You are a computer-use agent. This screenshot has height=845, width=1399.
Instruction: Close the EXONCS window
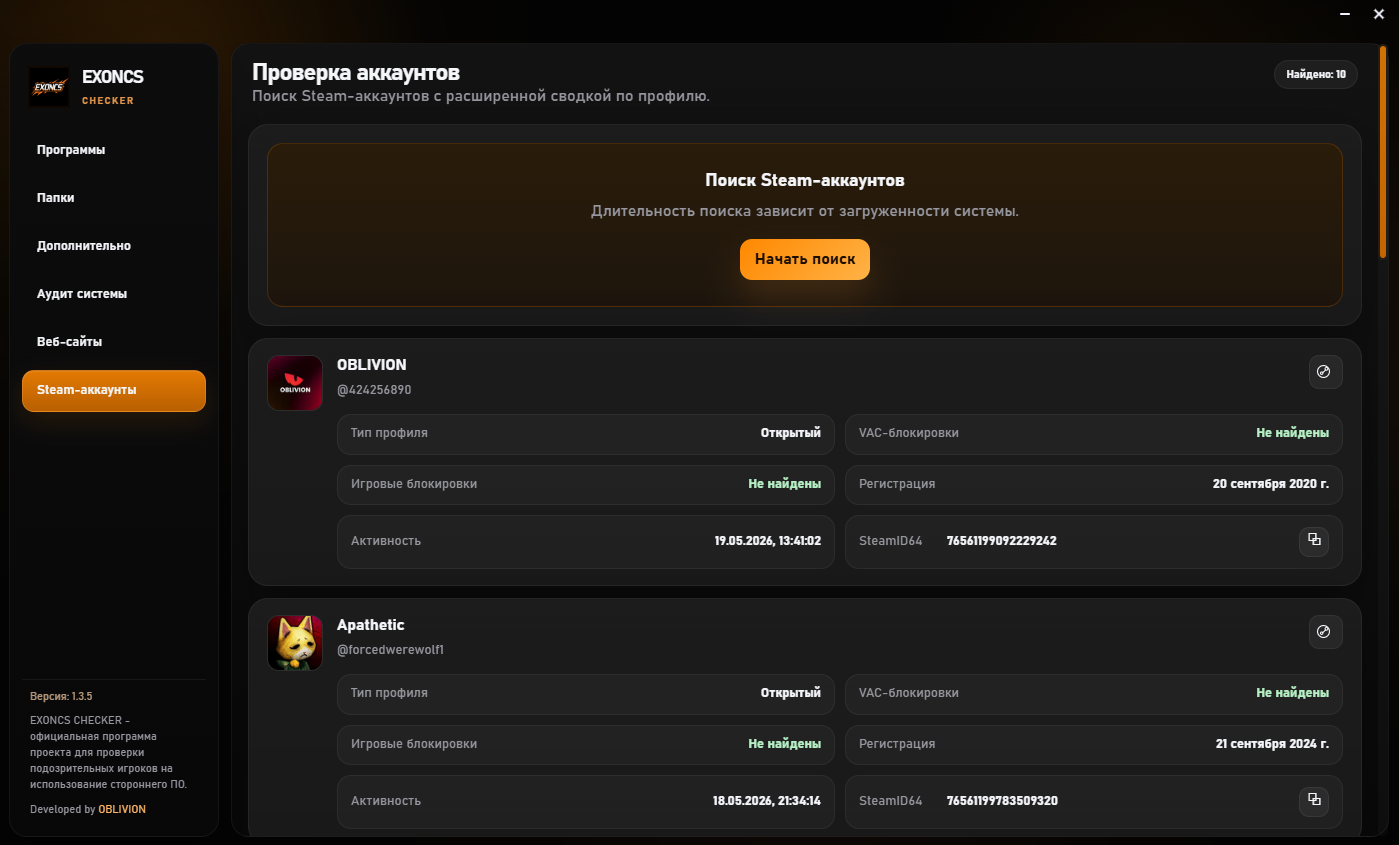[x=1378, y=14]
